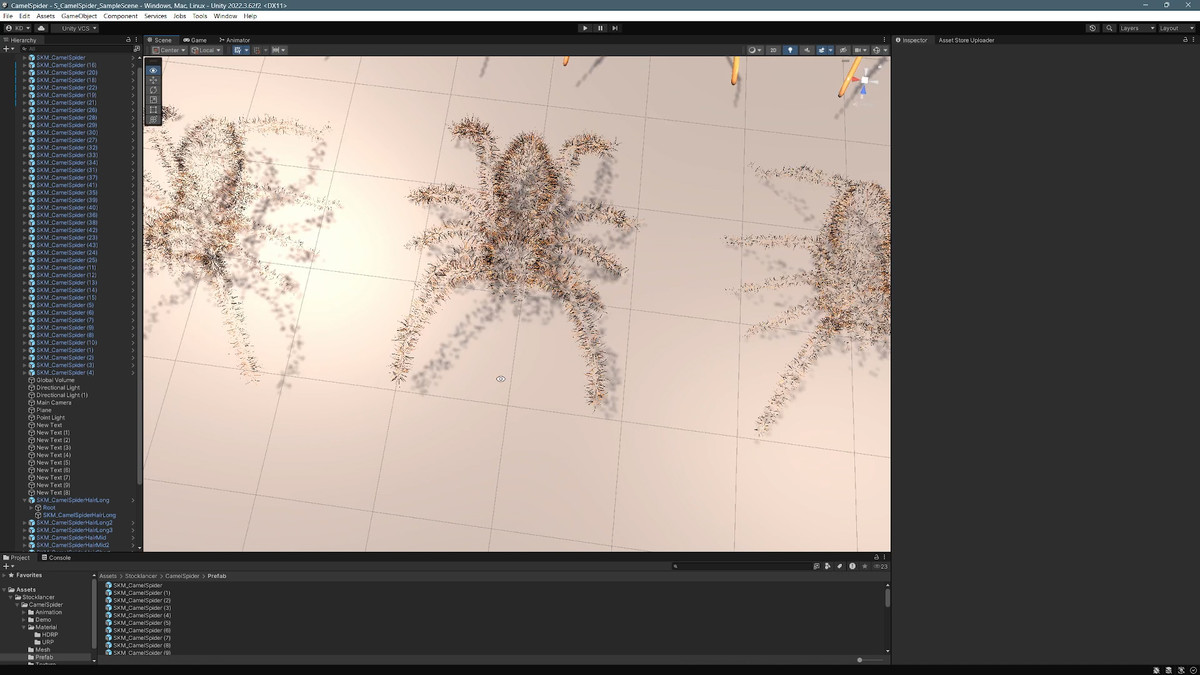The image size is (1200, 675).
Task: Select the Prefab folder in Project
Action: (x=44, y=657)
